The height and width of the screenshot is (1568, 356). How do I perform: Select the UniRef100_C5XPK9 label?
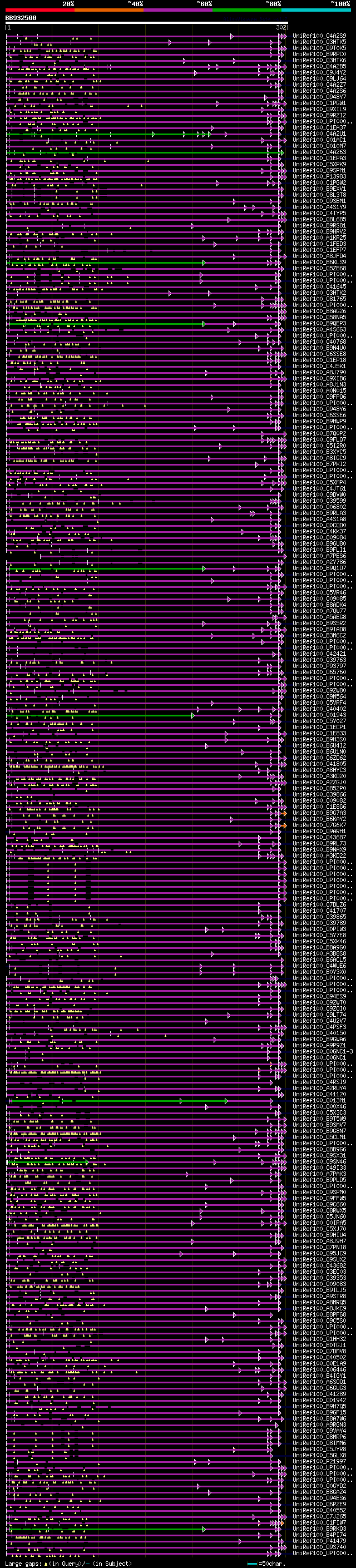coord(319,164)
